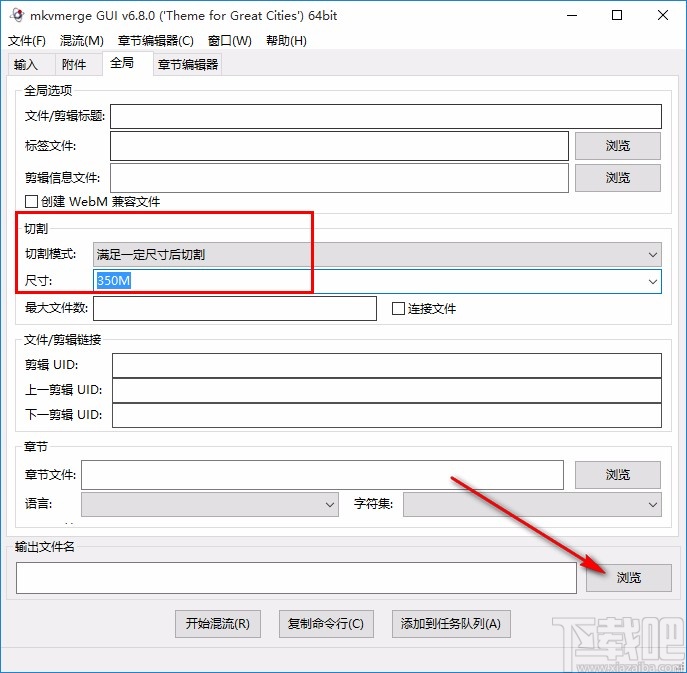Close the mkvmerge GUI window
The width and height of the screenshot is (687, 673).
click(x=662, y=15)
